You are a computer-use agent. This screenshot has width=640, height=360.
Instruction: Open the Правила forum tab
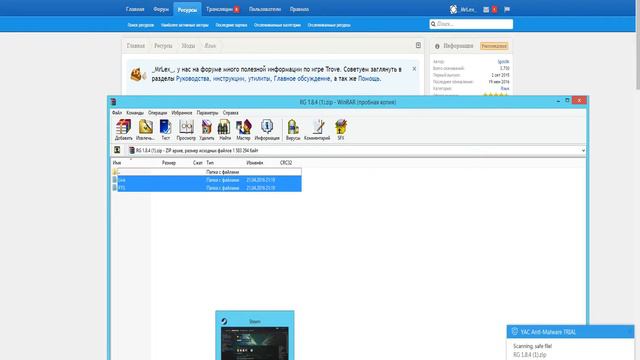click(299, 9)
